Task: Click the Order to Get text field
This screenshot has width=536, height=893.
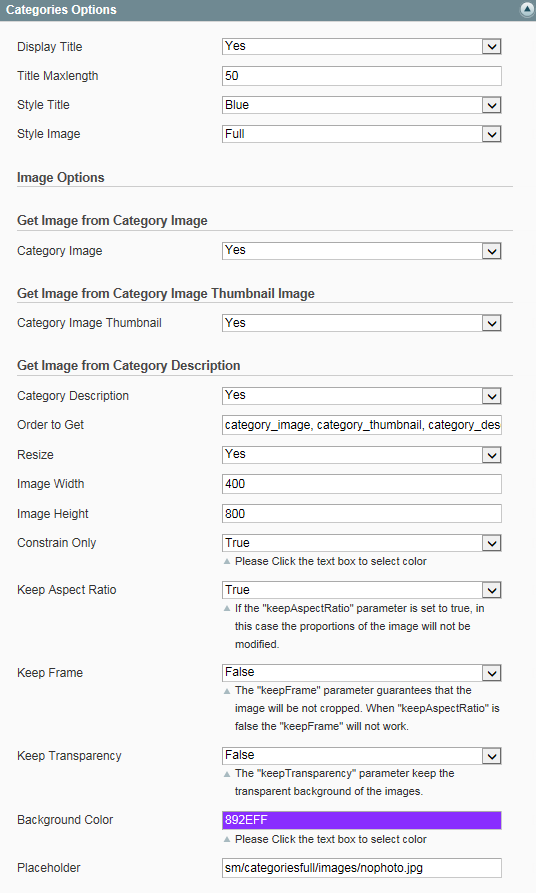Action: pos(362,425)
